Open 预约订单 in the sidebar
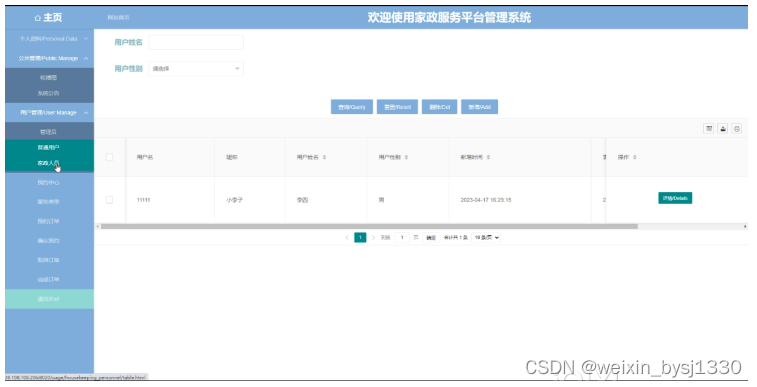Viewport: 757px width, 387px height. [49, 221]
